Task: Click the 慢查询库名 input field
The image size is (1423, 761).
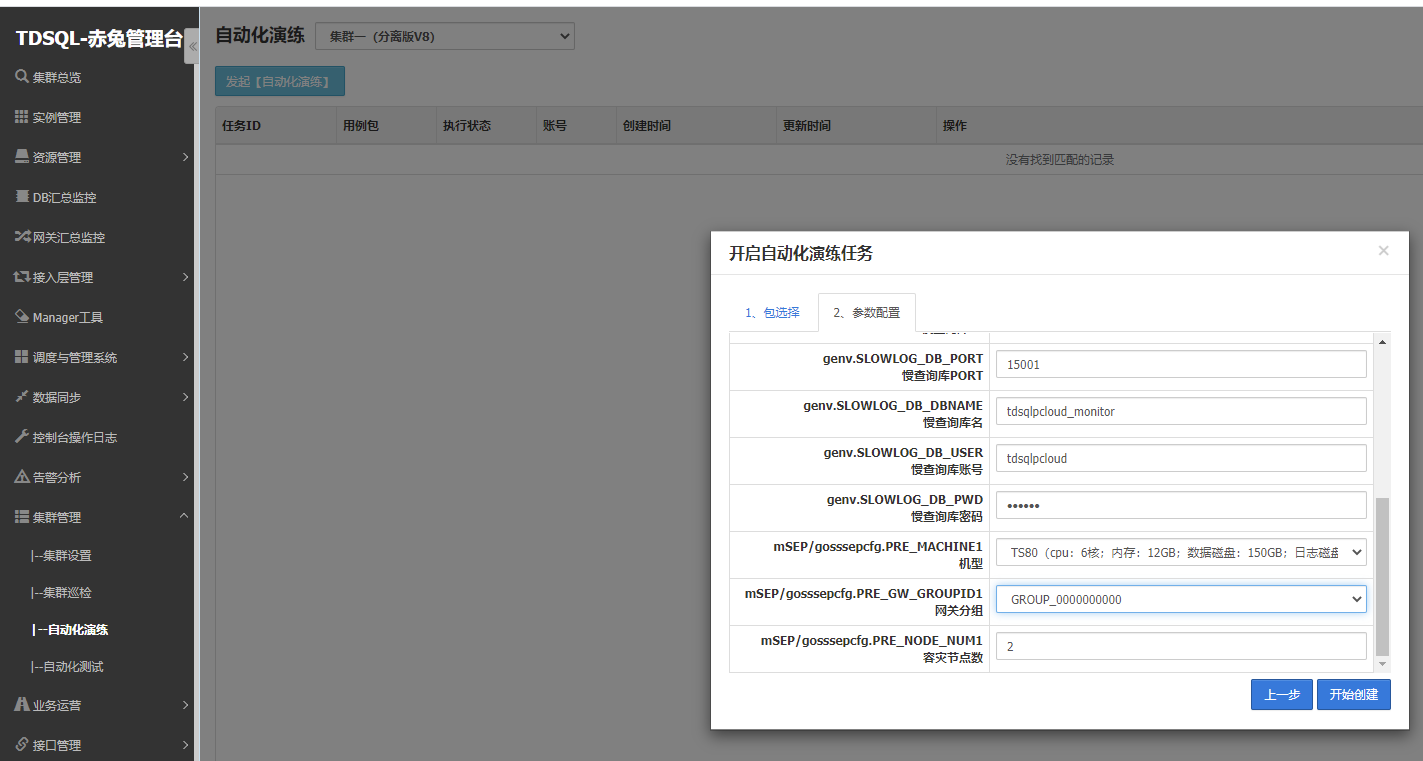Action: (1181, 411)
